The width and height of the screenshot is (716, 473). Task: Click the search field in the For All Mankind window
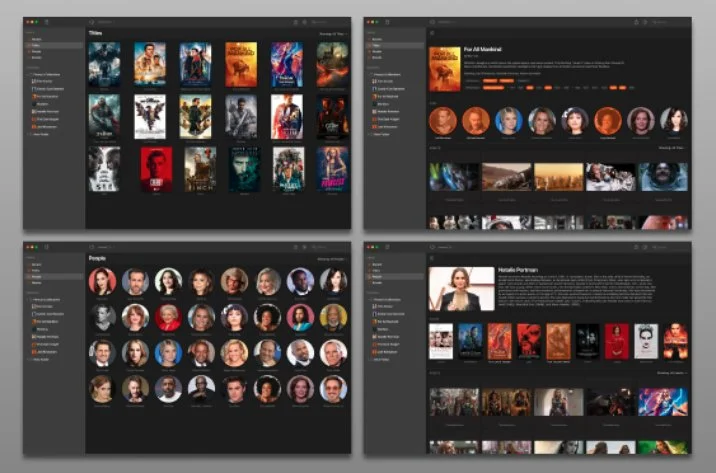[669, 22]
